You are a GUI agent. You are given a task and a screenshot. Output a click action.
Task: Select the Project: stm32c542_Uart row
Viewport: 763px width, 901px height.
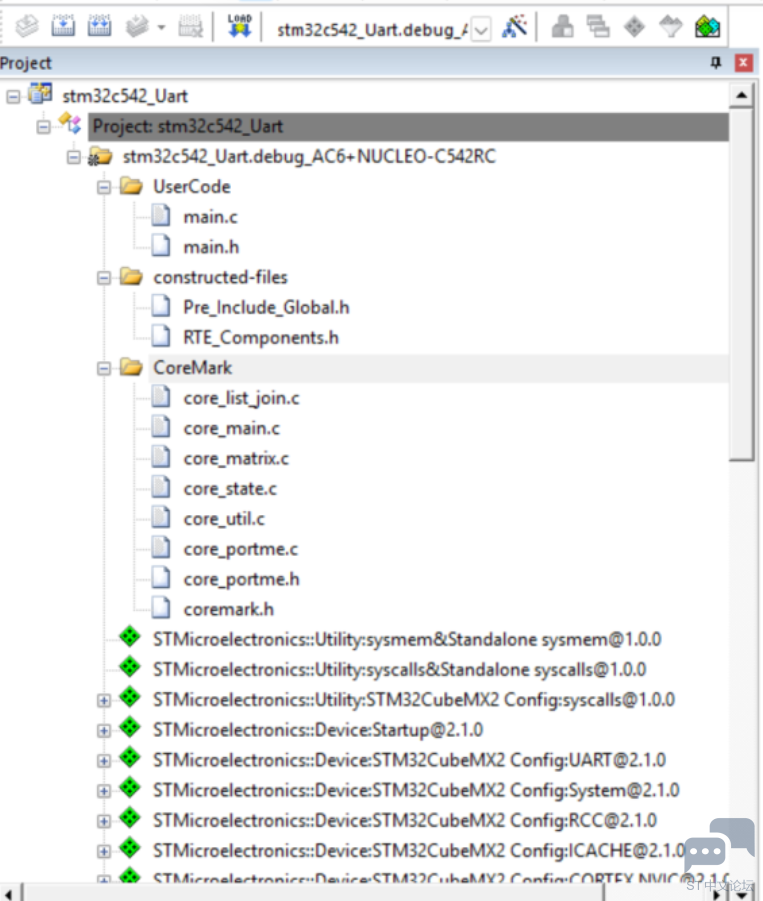408,126
